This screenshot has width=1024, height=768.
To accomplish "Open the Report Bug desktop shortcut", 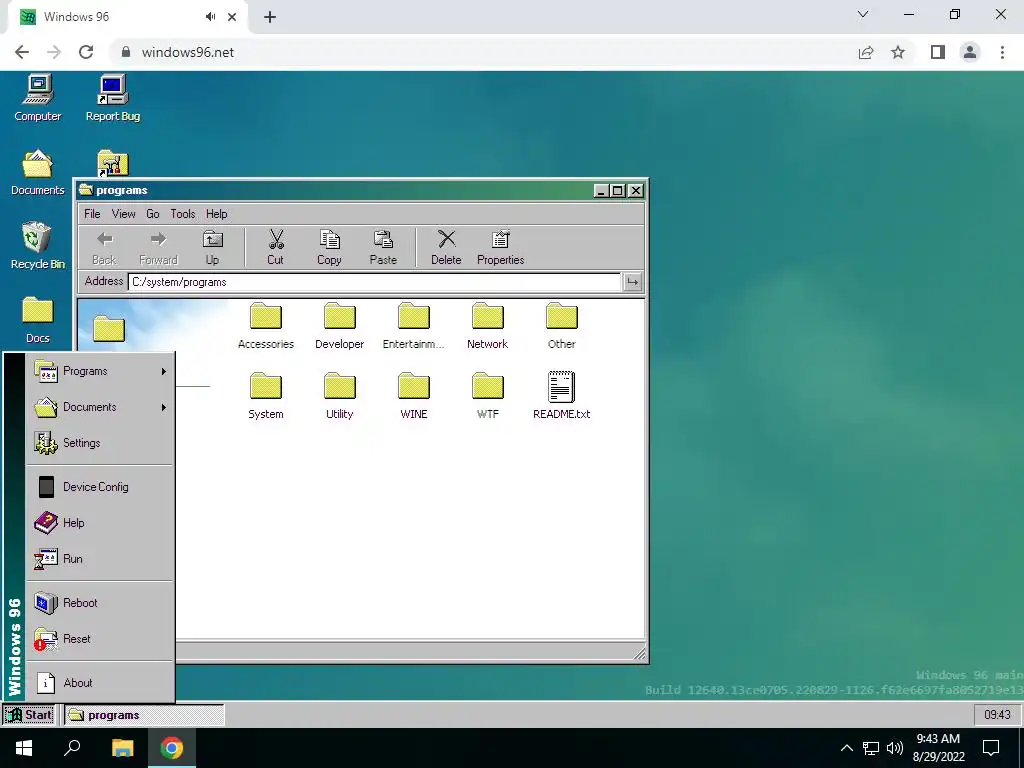I will tap(112, 98).
